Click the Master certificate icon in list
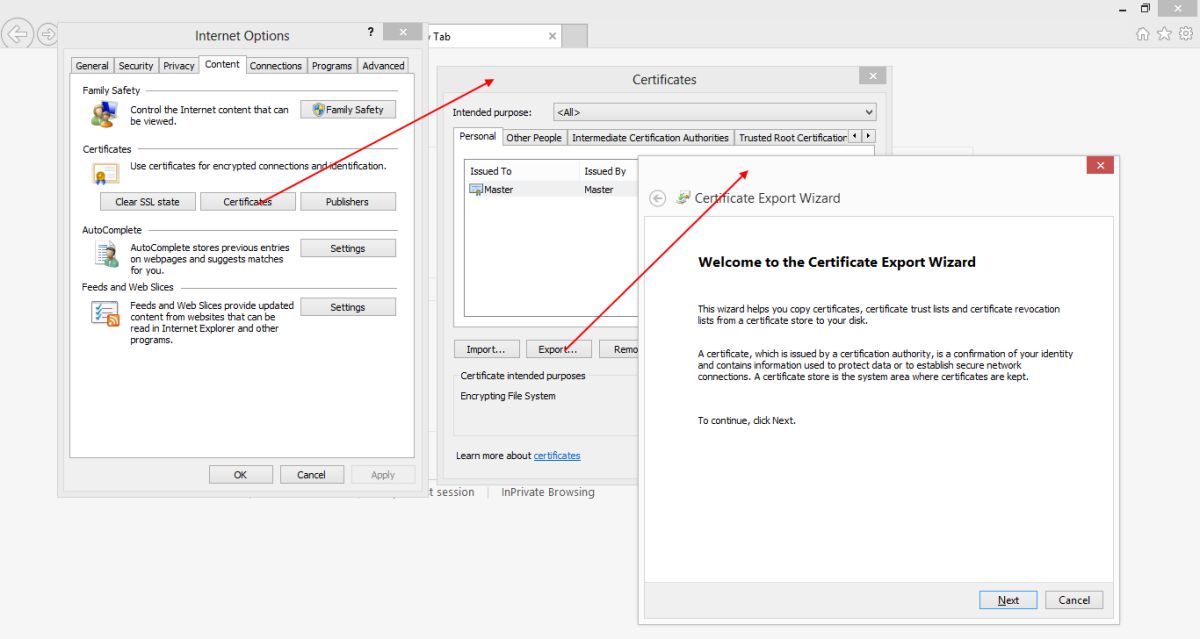 (477, 189)
